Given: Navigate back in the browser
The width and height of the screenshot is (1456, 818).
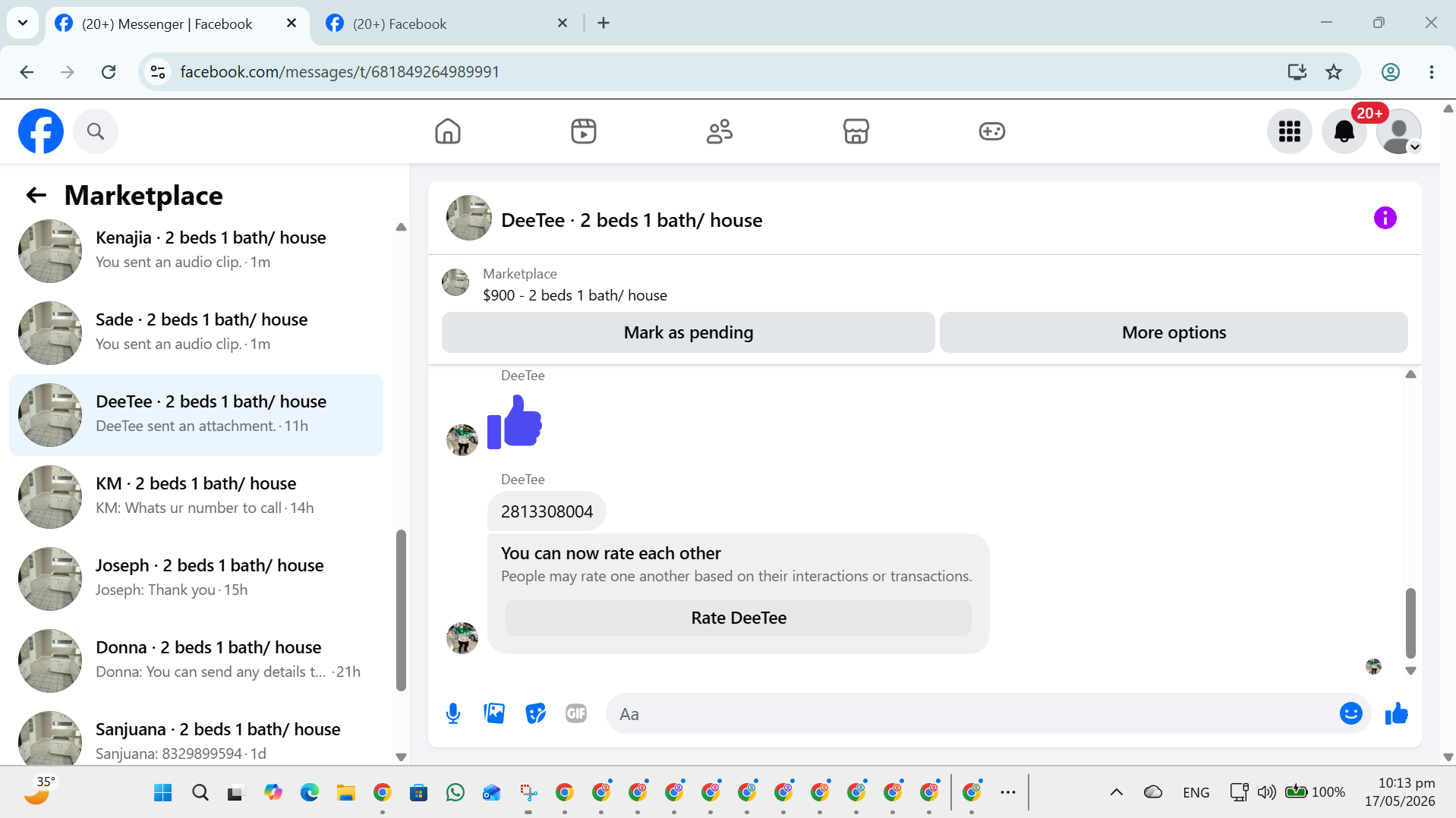Looking at the screenshot, I should pyautogui.click(x=27, y=72).
